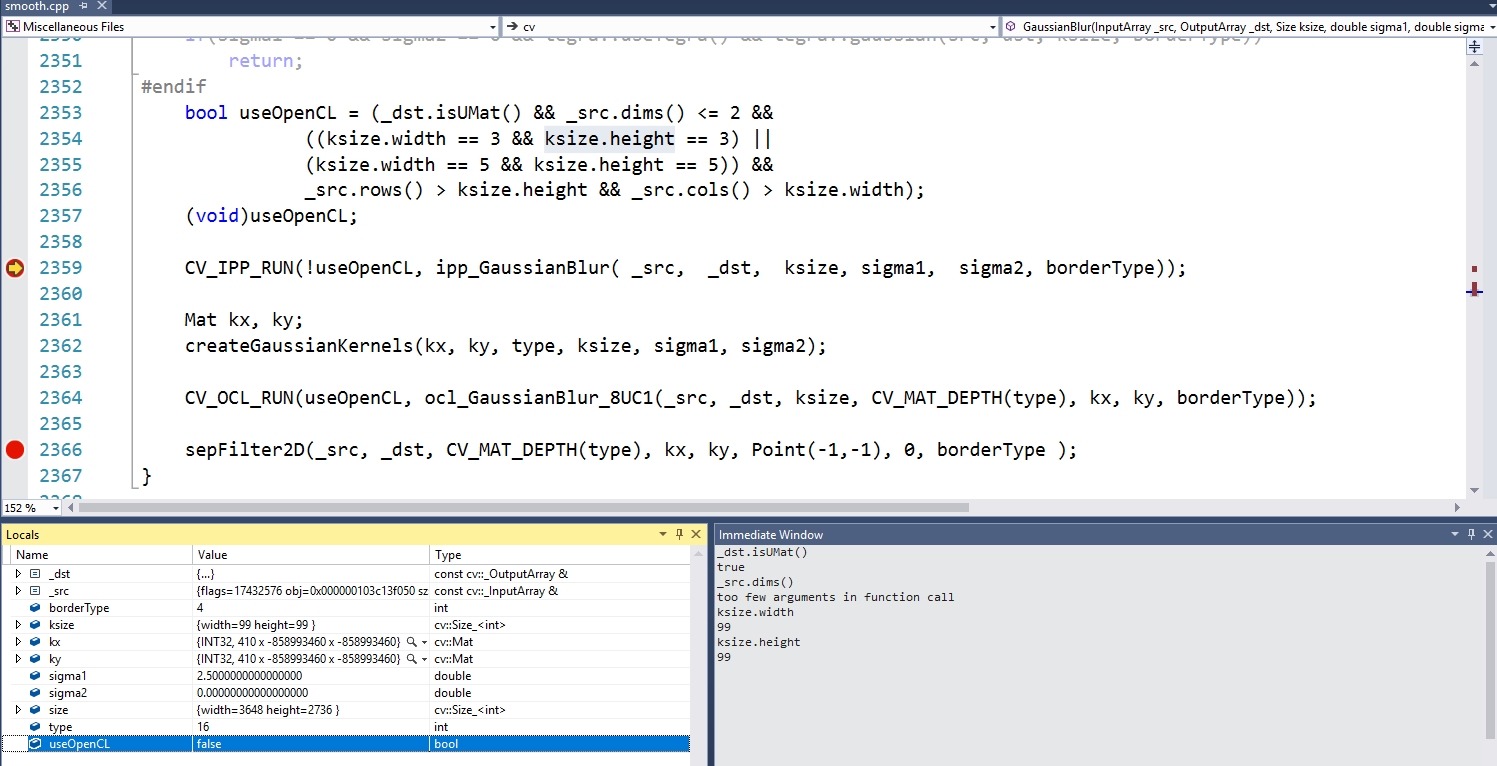The width and height of the screenshot is (1497, 766).
Task: Click the Type column header in Locals
Action: click(x=559, y=555)
